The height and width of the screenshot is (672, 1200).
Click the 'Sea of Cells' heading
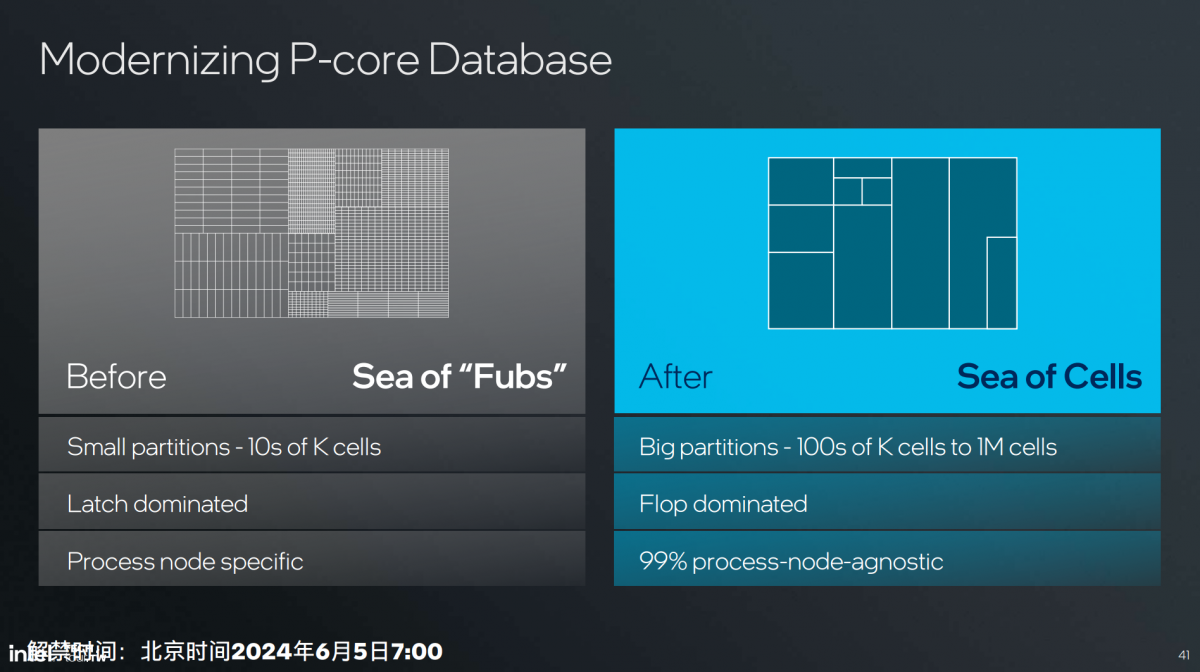[1049, 377]
